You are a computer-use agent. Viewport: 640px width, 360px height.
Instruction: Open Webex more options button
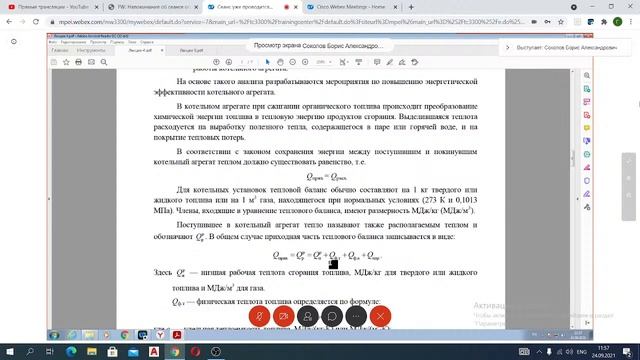356,316
